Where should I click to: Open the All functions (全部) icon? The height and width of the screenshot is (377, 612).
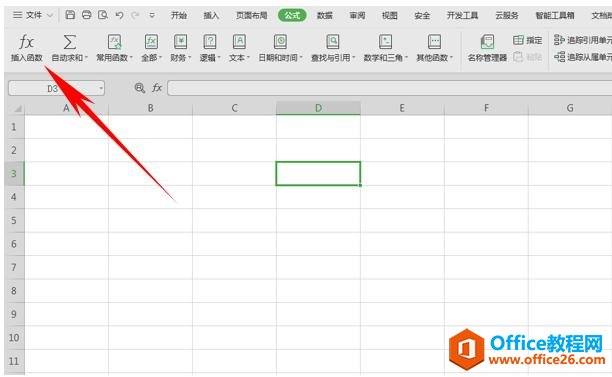[151, 42]
